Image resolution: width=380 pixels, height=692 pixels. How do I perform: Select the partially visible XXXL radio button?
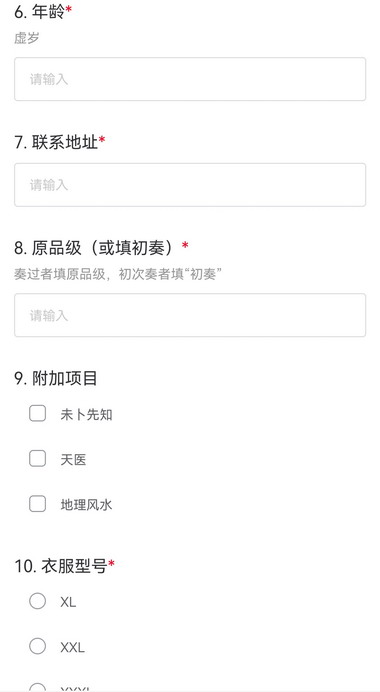click(38, 688)
